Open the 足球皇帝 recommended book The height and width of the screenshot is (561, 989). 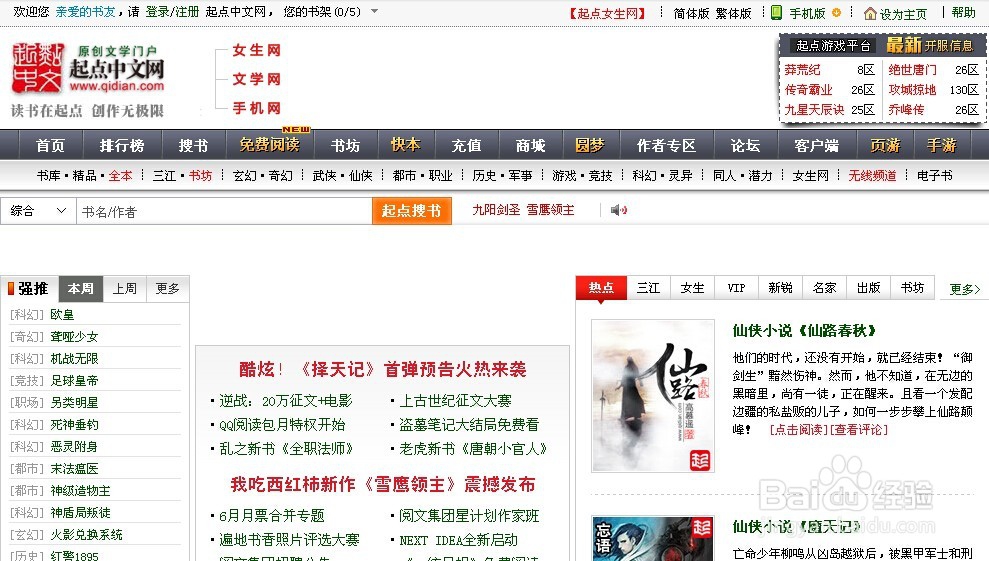[74, 381]
